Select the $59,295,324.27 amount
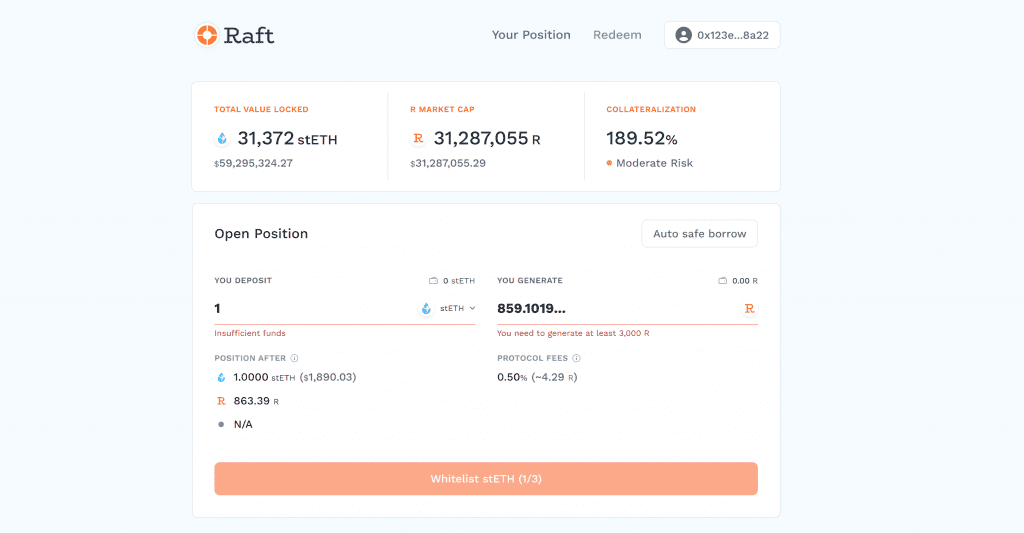The height and width of the screenshot is (533, 1024). pos(253,163)
